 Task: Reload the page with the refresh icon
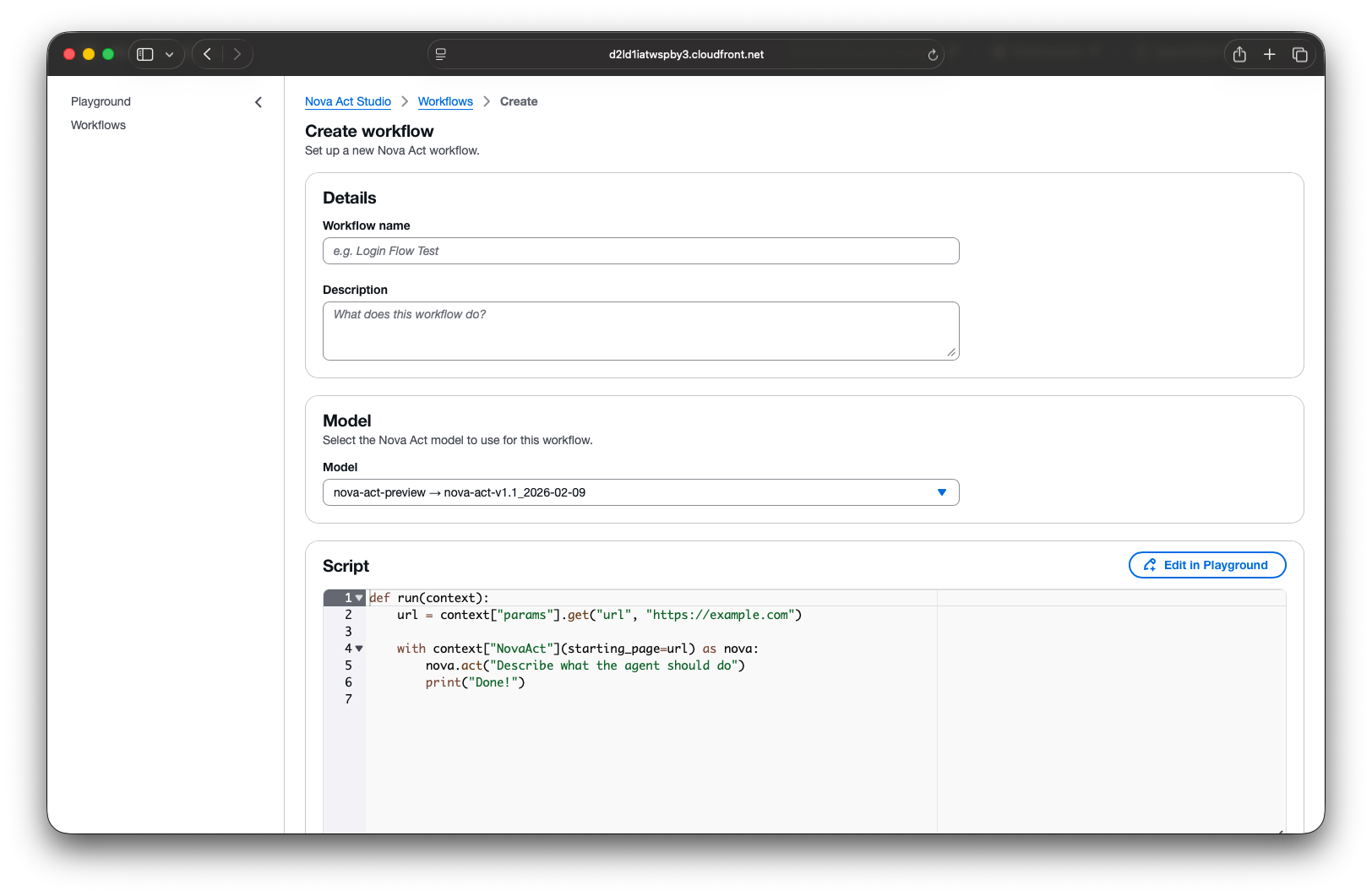(933, 55)
